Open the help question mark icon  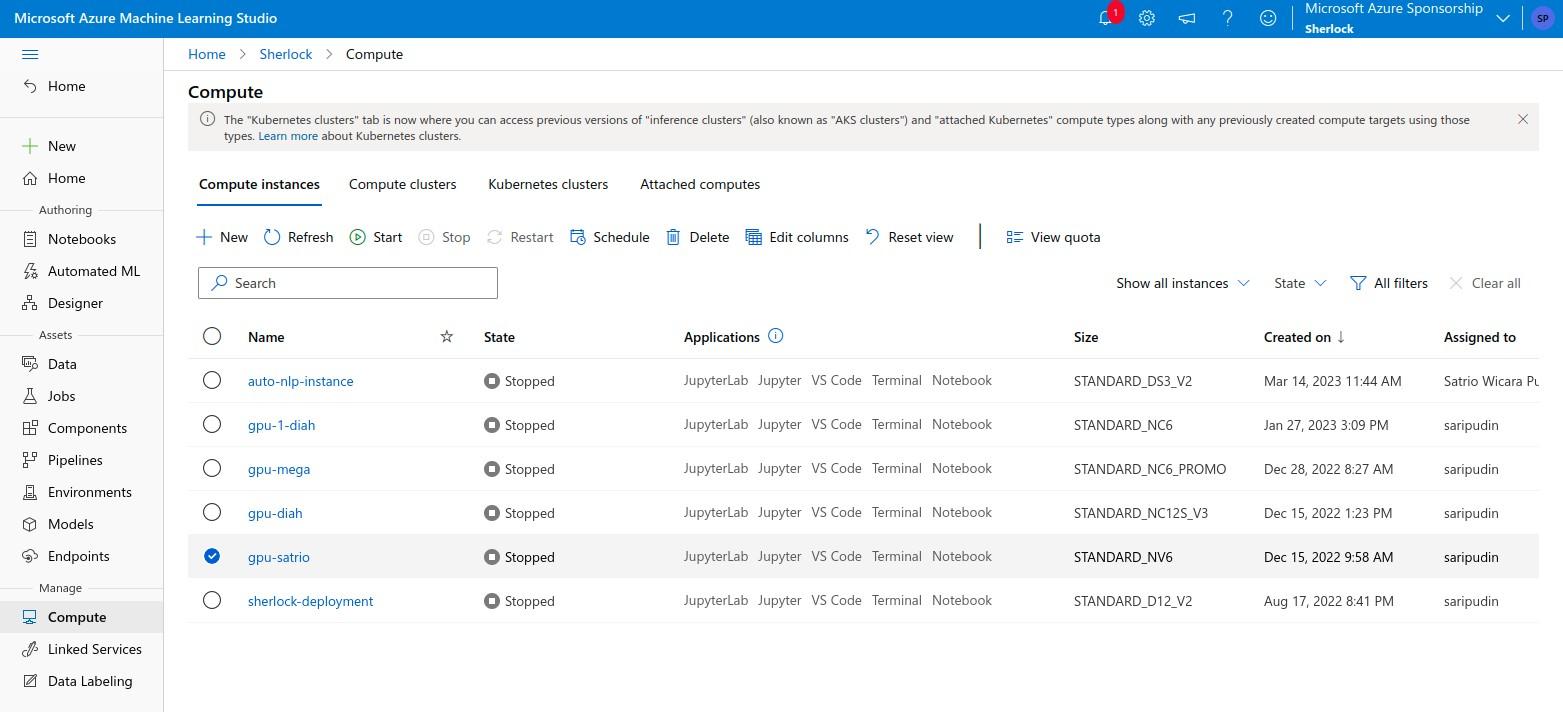(x=1227, y=18)
